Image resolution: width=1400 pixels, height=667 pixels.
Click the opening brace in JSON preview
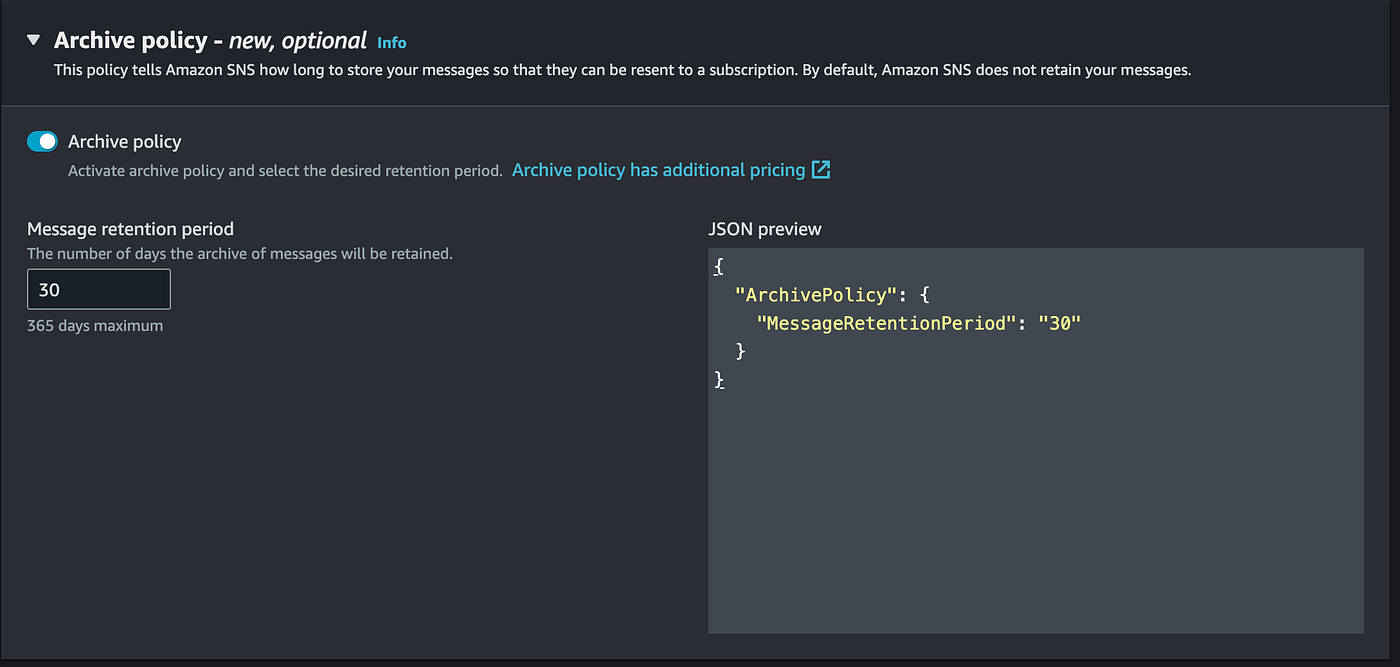click(718, 267)
